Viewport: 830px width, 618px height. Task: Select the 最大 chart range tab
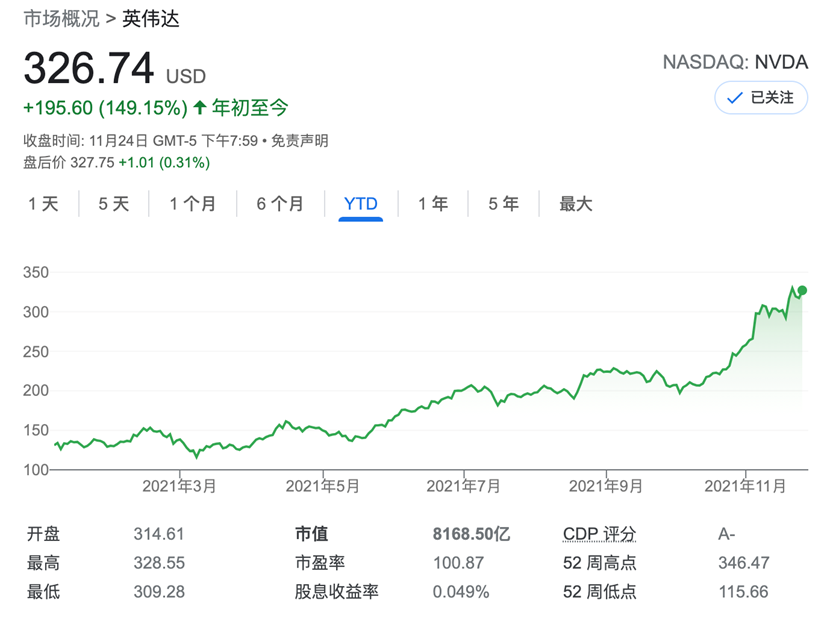pos(576,204)
